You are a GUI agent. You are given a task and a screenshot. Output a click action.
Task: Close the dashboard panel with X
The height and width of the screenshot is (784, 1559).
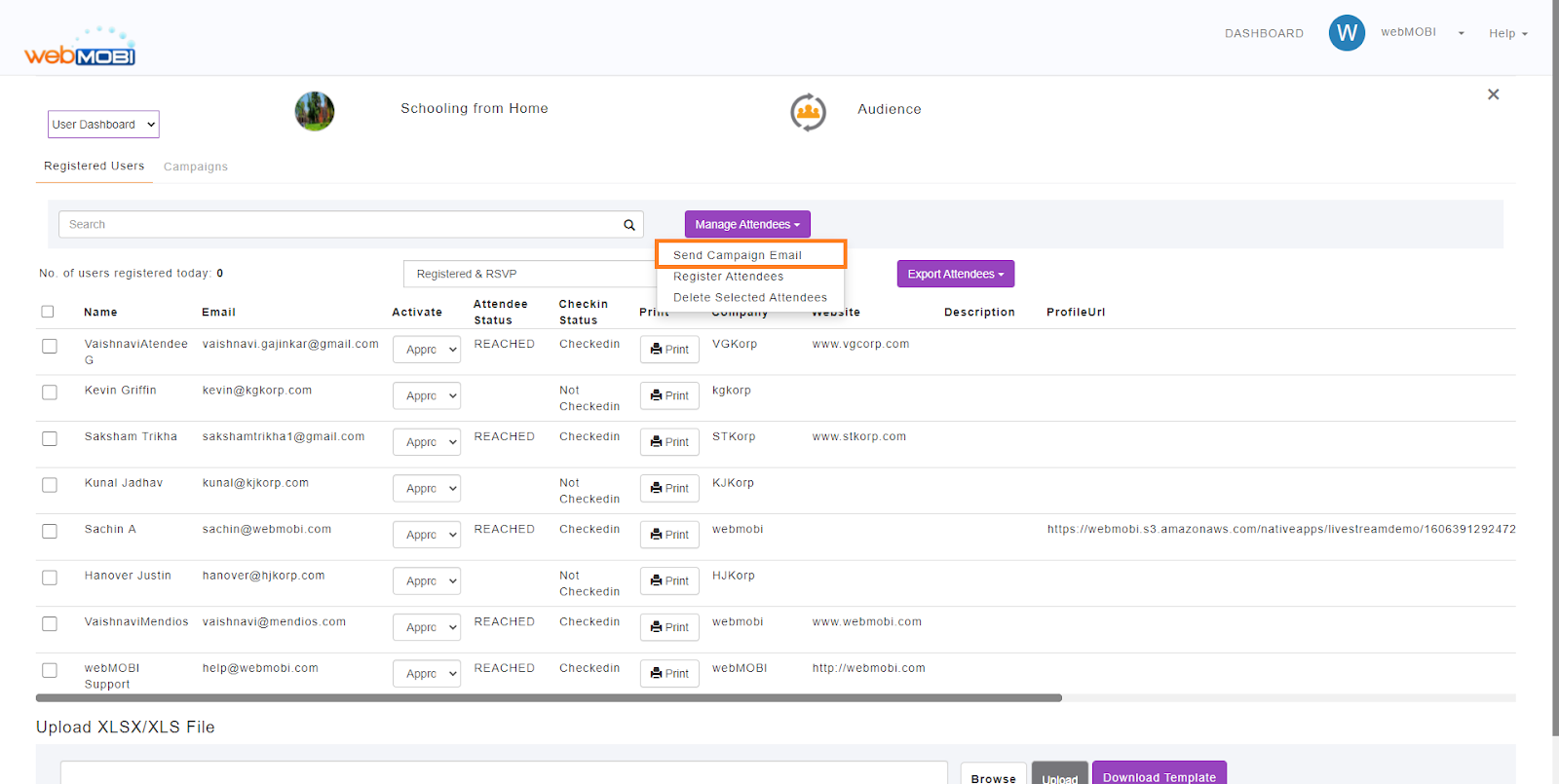(1493, 94)
